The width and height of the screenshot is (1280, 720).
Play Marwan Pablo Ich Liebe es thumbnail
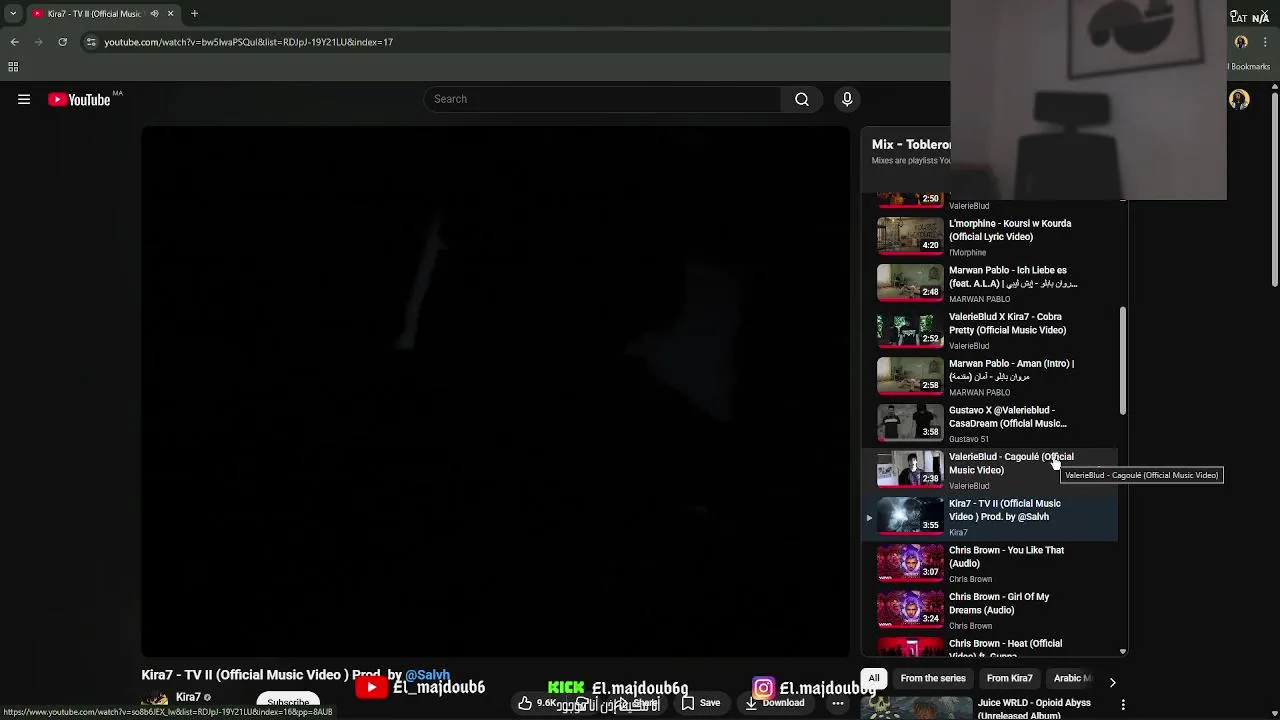(910, 283)
